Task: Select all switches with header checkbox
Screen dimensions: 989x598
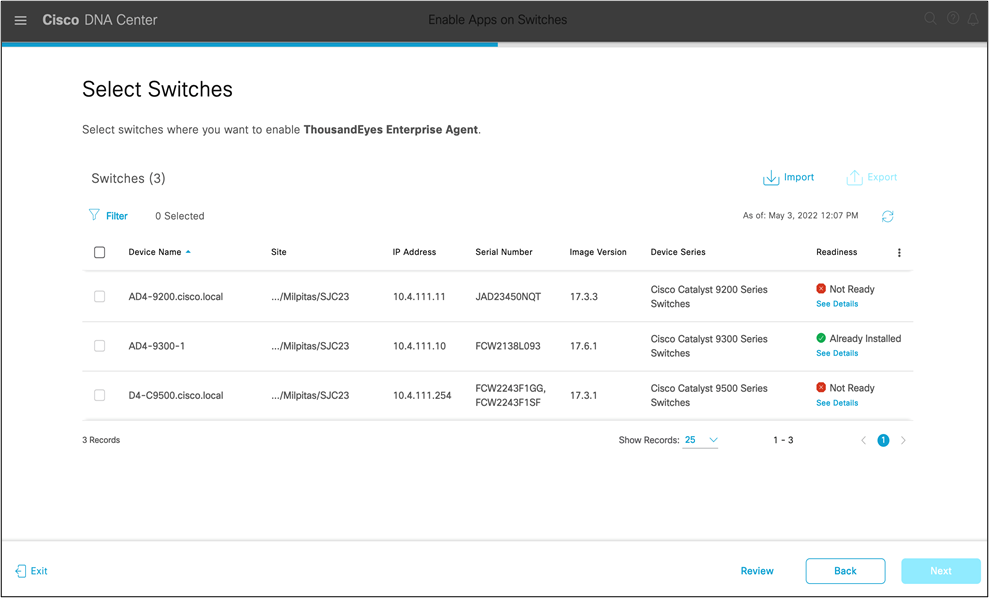Action: coord(99,252)
